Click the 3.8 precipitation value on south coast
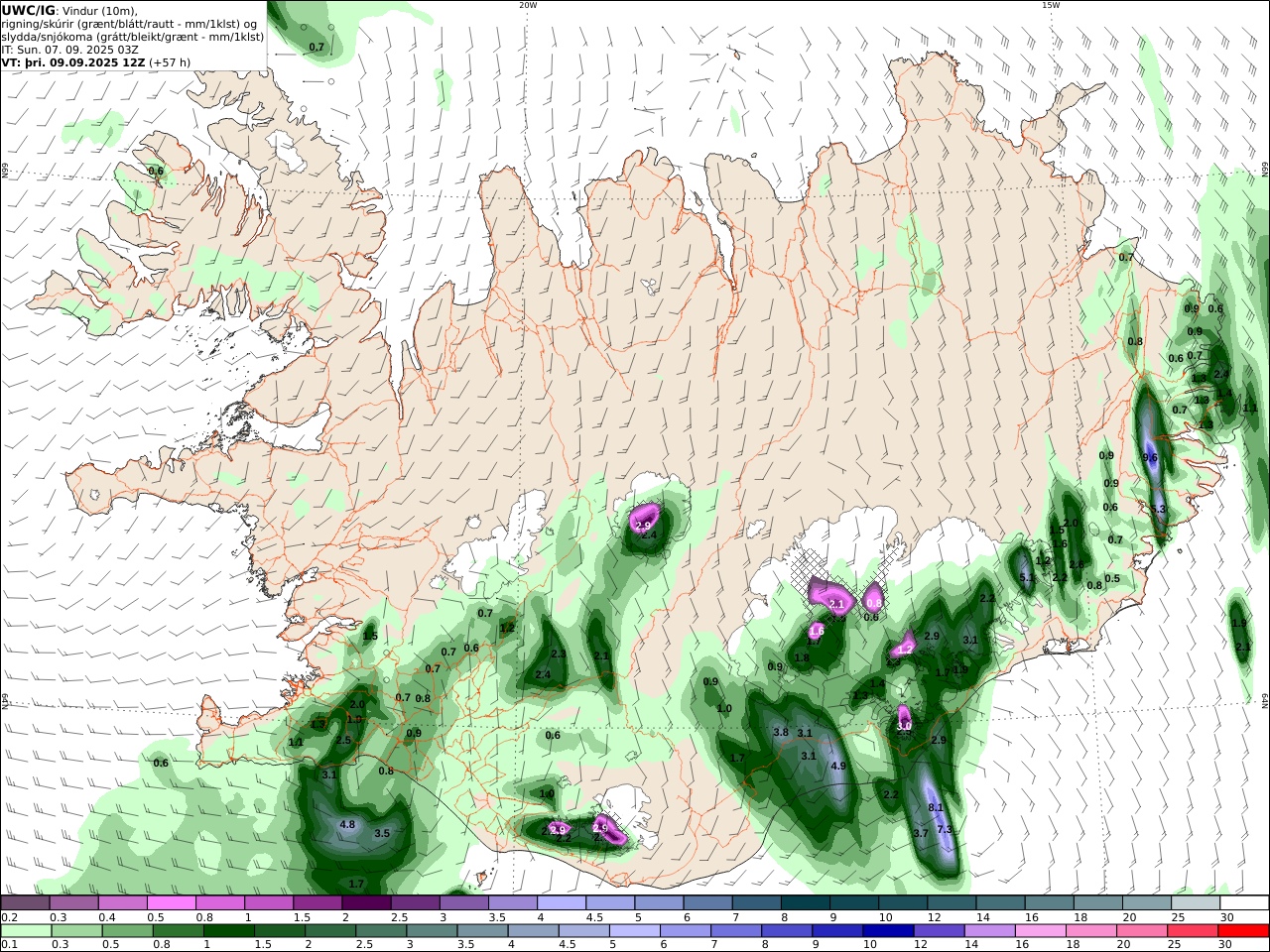Screen dimensions: 1270x952 click(x=781, y=732)
